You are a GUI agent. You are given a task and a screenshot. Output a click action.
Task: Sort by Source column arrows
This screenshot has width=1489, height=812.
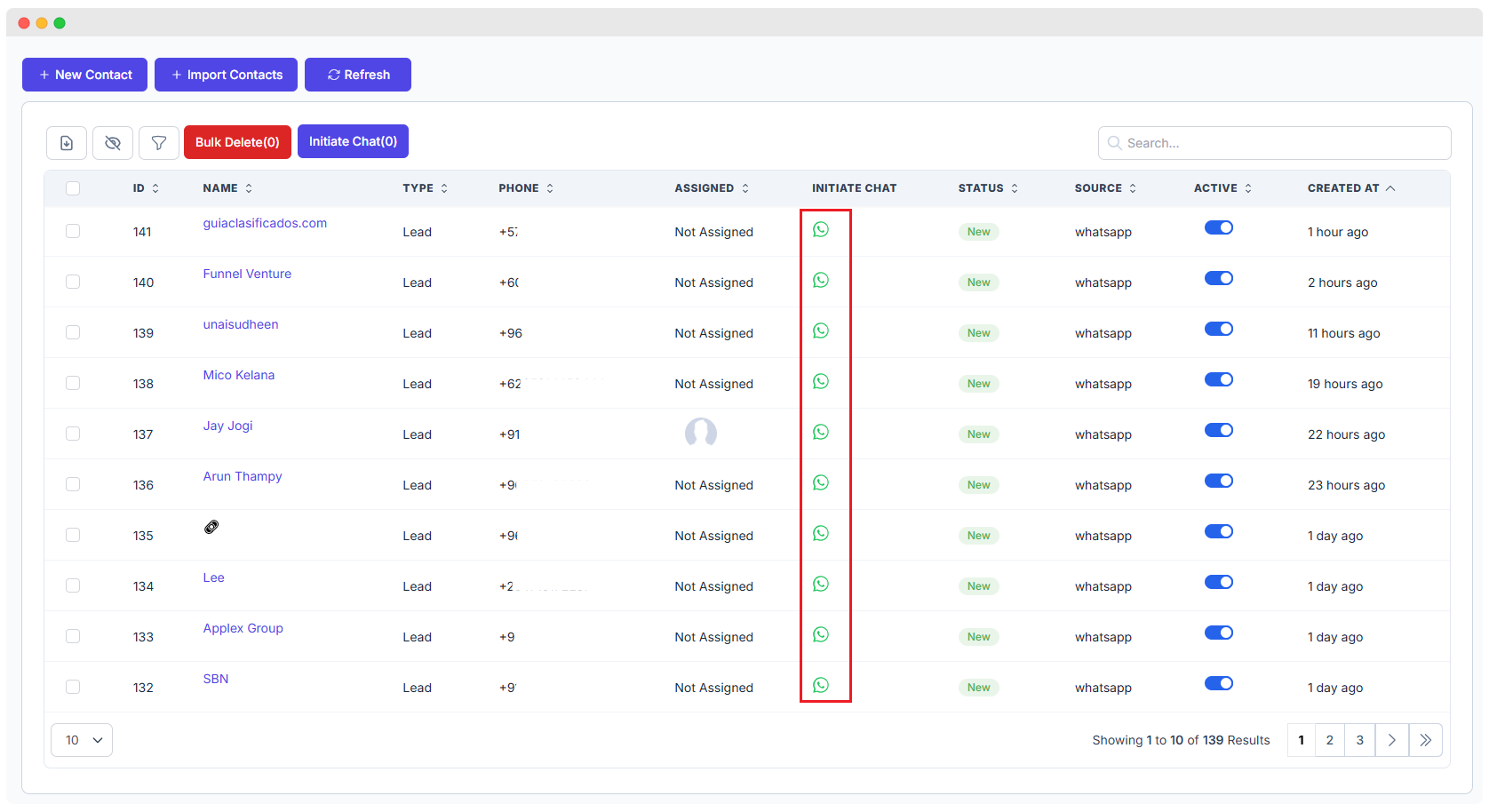click(x=1133, y=188)
